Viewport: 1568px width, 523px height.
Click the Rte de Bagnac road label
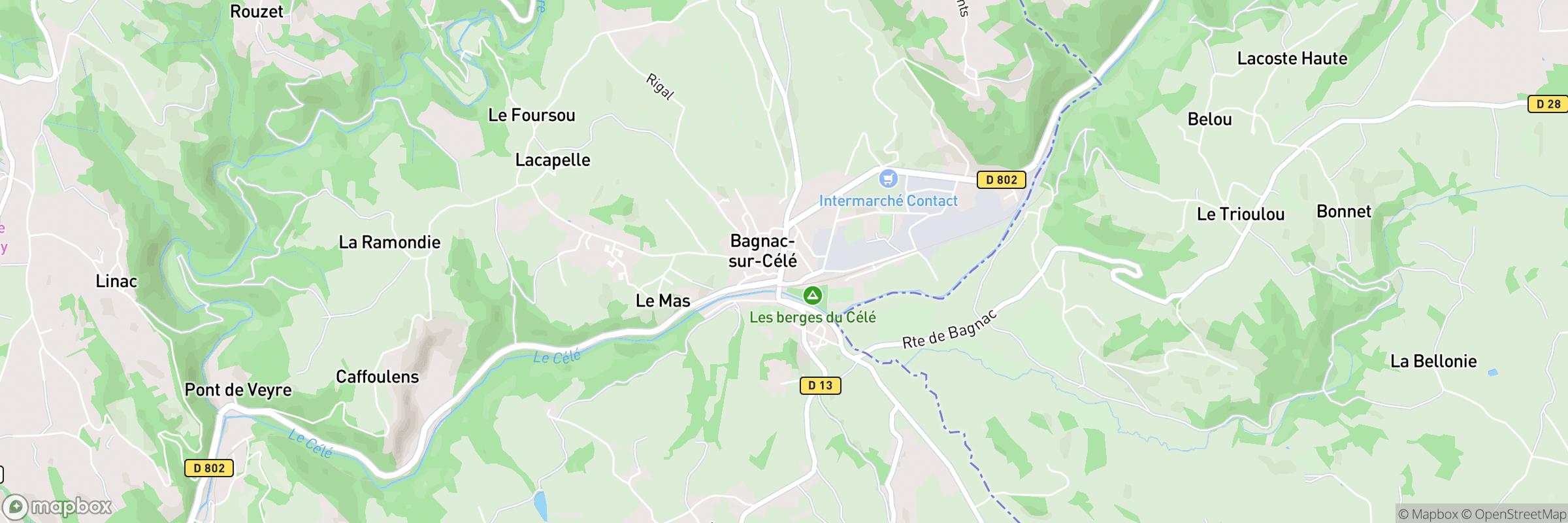coord(949,329)
